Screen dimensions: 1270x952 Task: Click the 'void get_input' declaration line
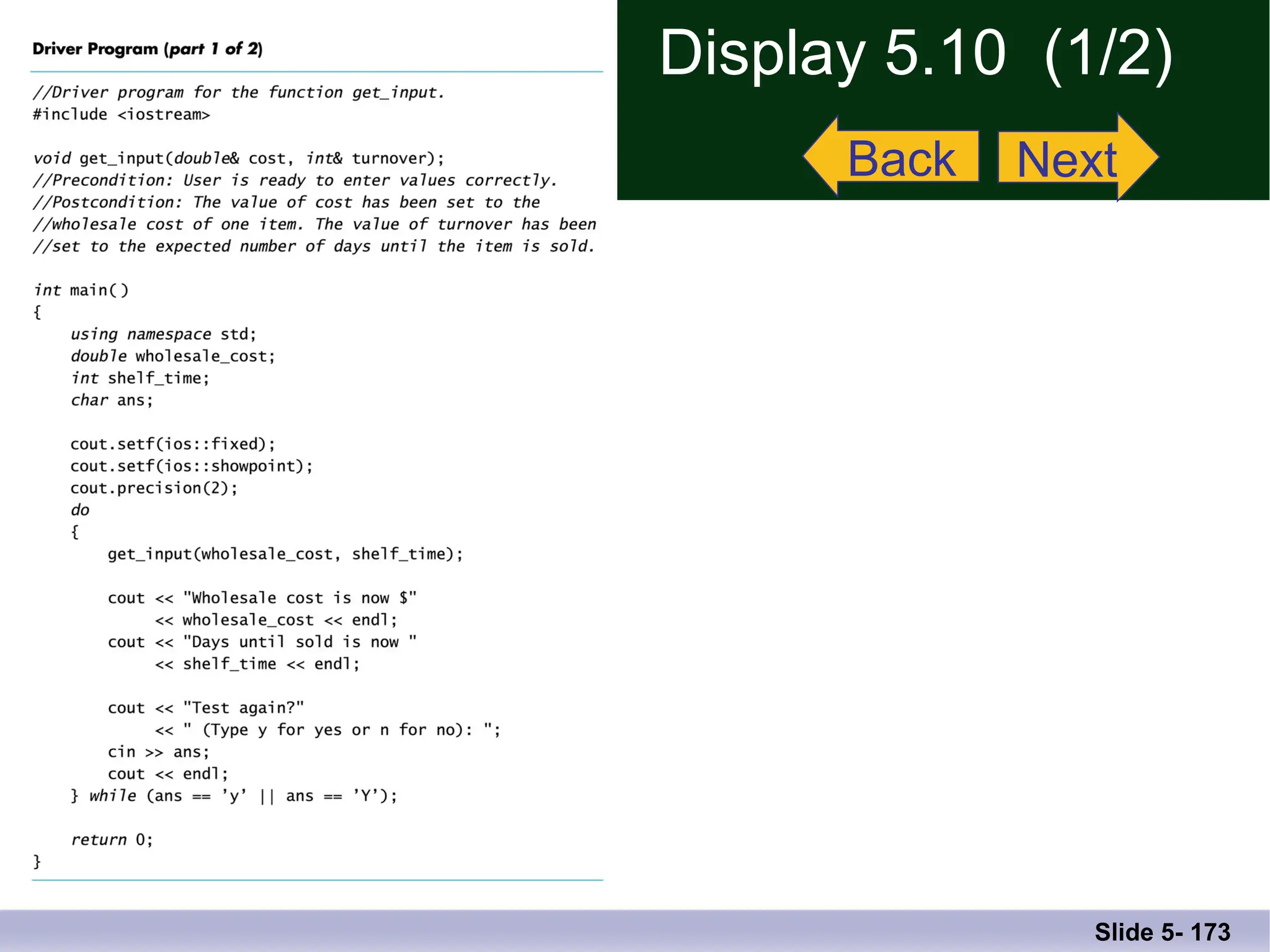click(x=239, y=159)
